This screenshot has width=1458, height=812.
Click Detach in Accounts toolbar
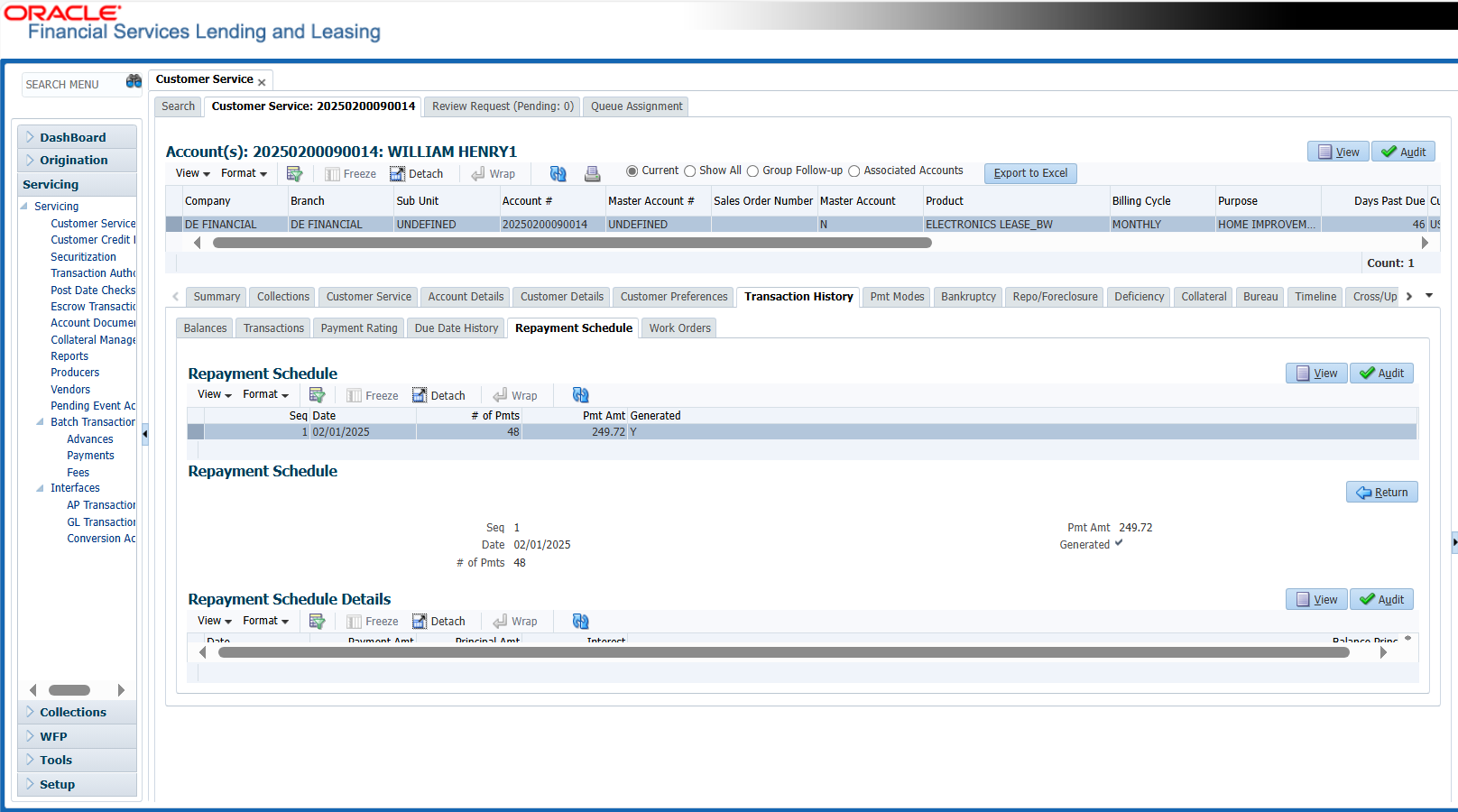[417, 174]
